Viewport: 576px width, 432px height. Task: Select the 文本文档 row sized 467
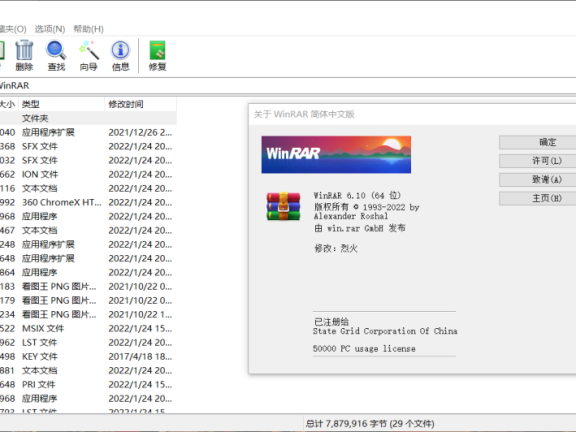pos(88,230)
